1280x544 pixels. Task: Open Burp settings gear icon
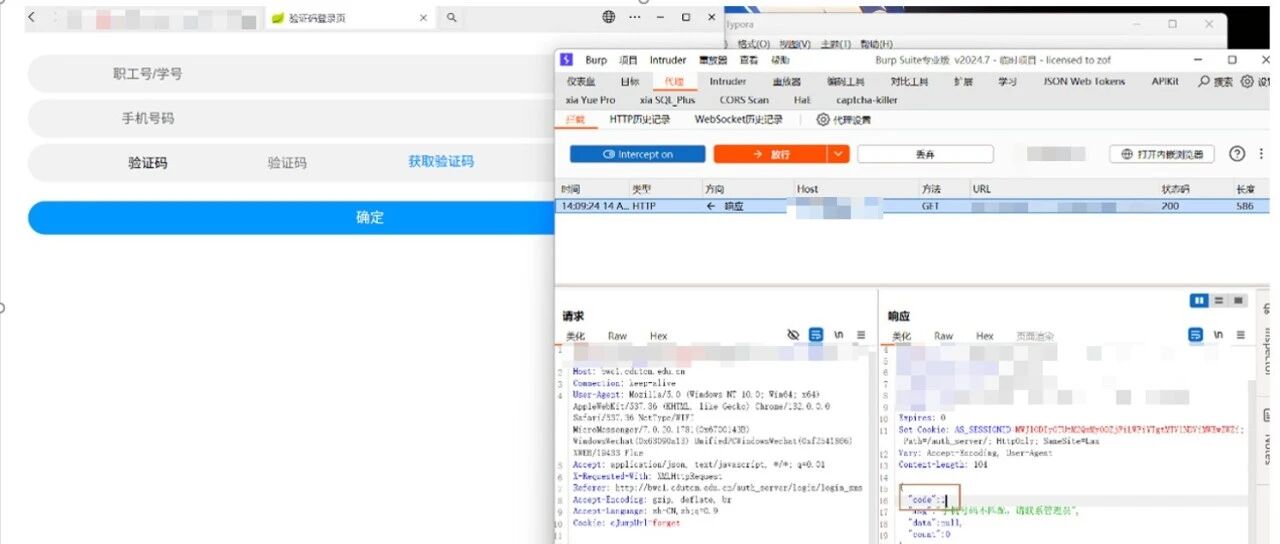coord(1247,82)
